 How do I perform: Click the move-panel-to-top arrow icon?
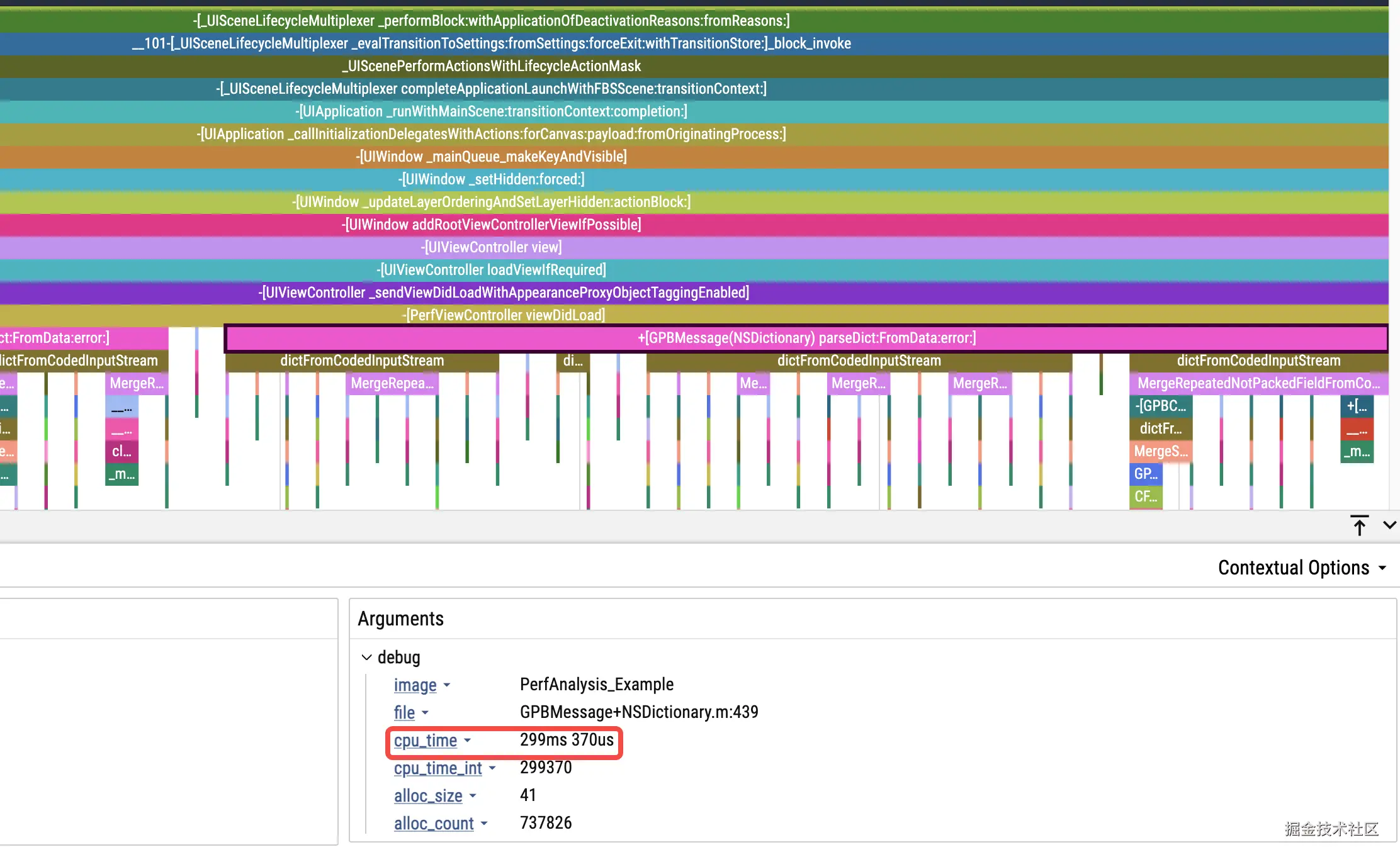coord(1359,525)
